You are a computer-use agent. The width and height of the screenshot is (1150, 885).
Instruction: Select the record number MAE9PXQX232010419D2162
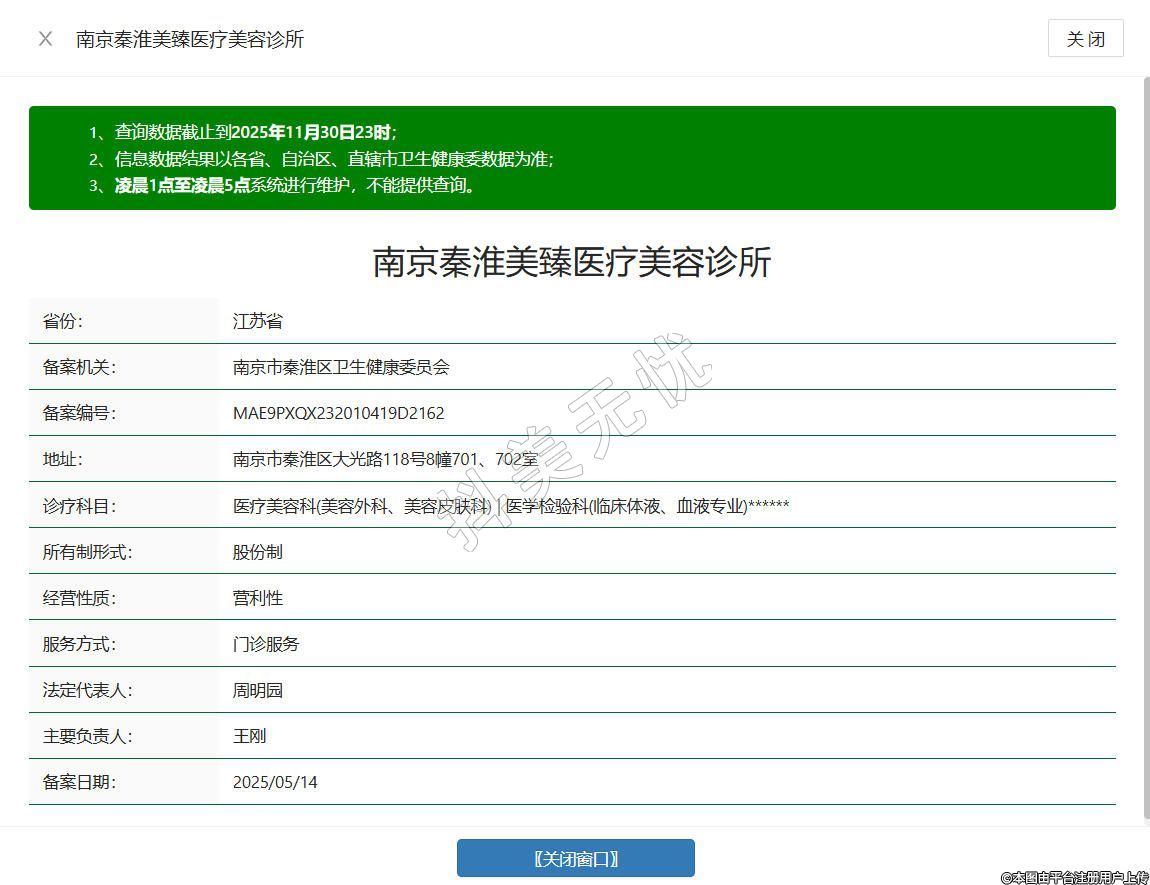click(x=338, y=413)
